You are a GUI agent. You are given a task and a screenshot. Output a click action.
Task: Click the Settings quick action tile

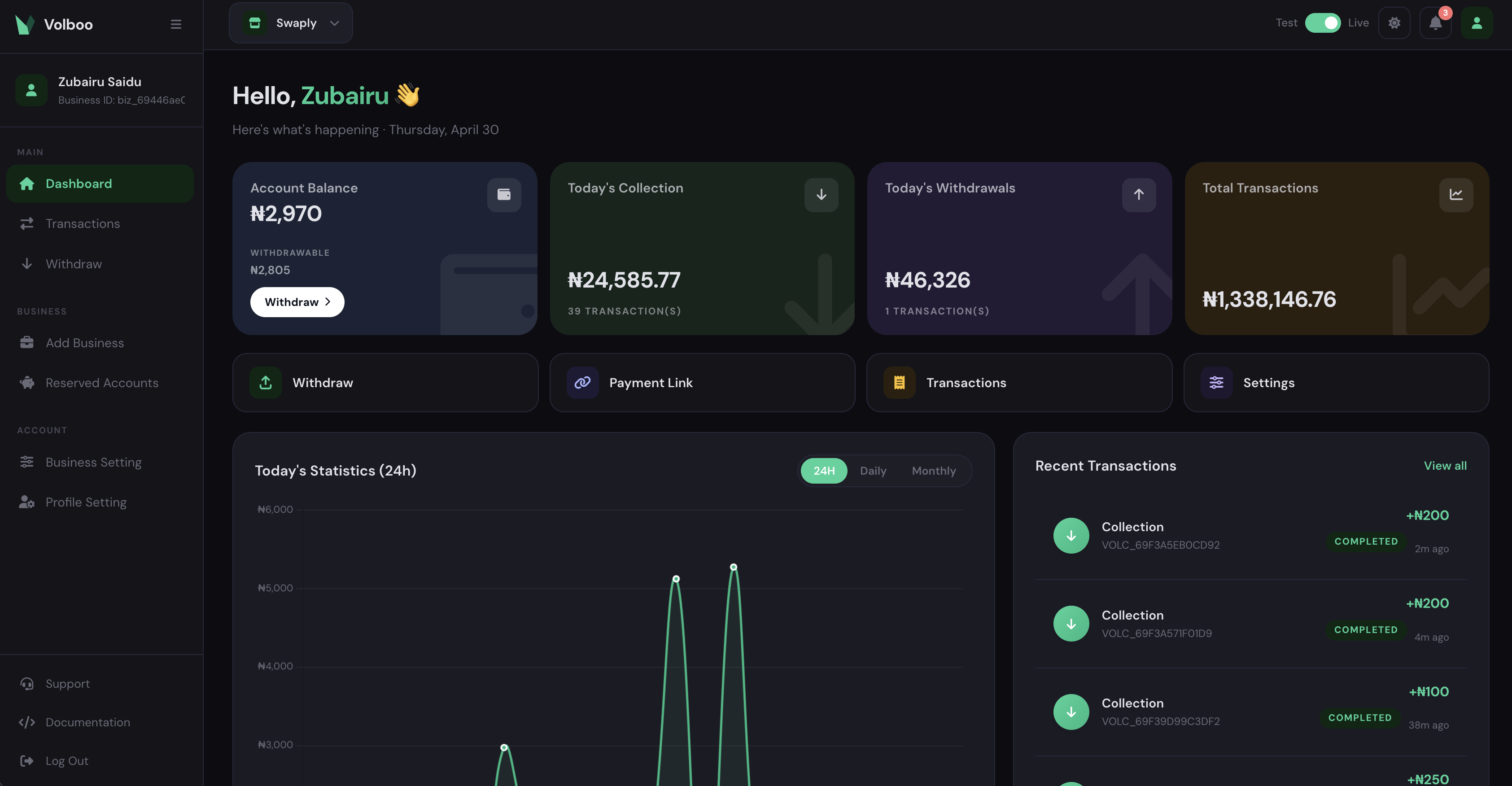(1336, 383)
